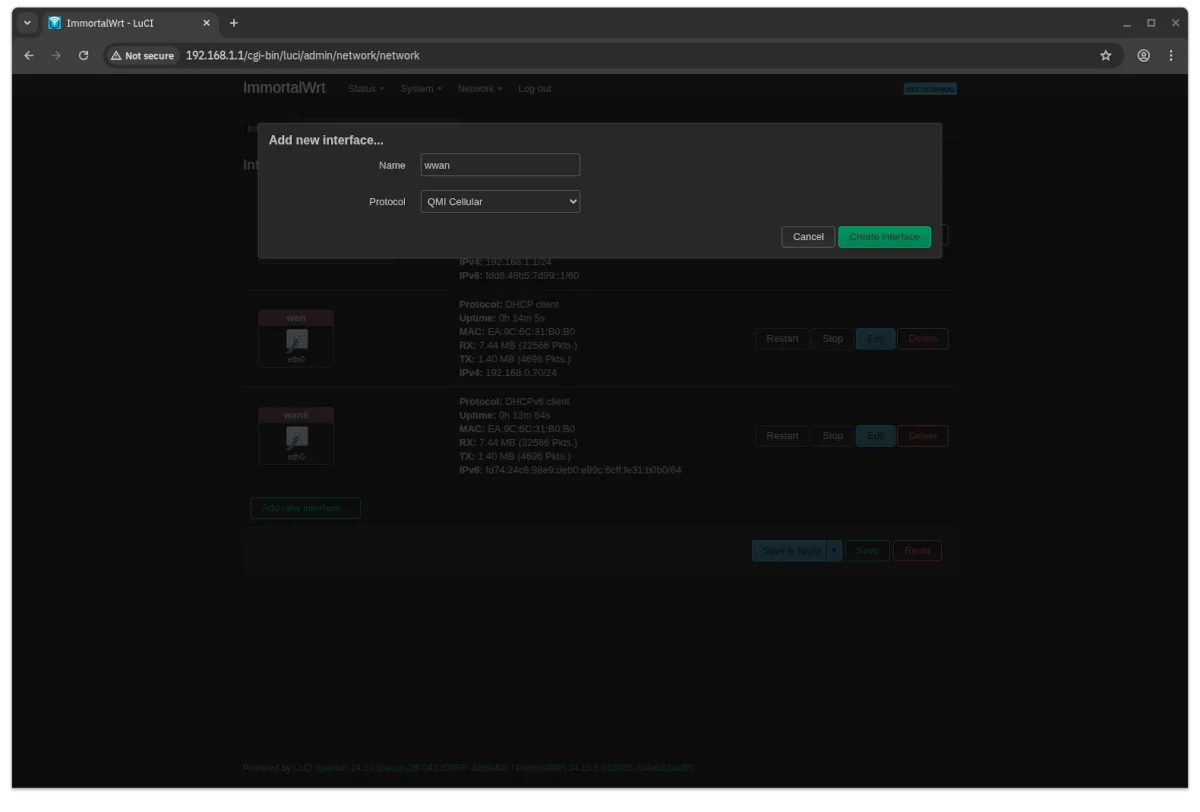This screenshot has height=812, width=1200.
Task: Open Chrome three-dot menu
Action: [x=1171, y=56]
